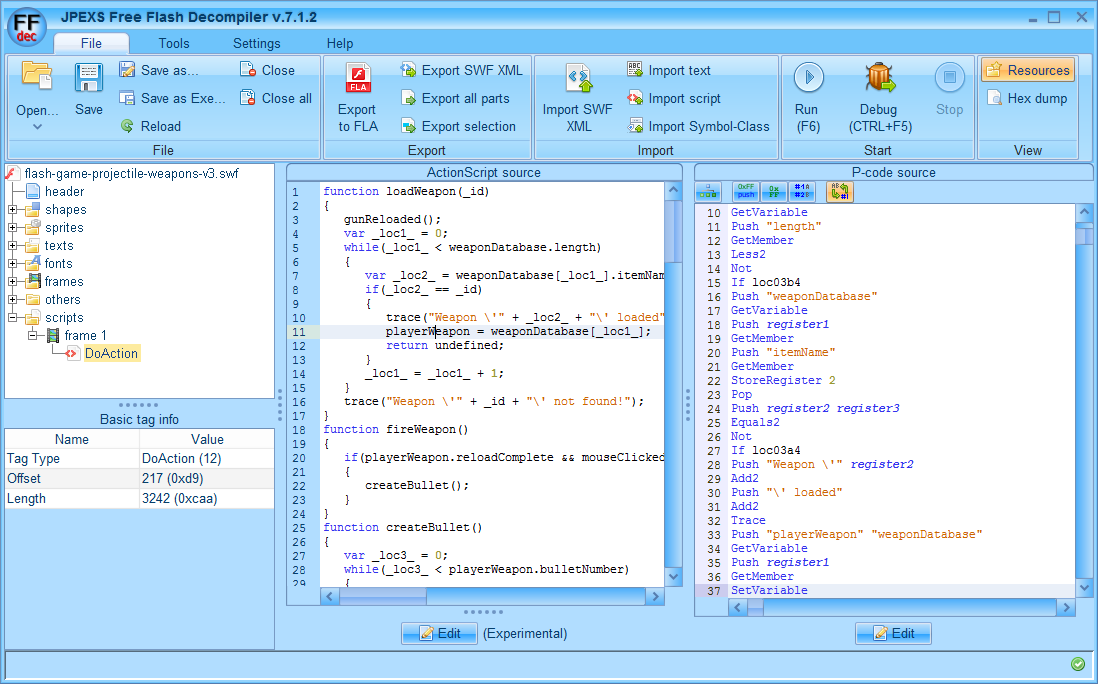Click the 0xFF hex-only icon
The height and width of the screenshot is (684, 1098).
774,191
